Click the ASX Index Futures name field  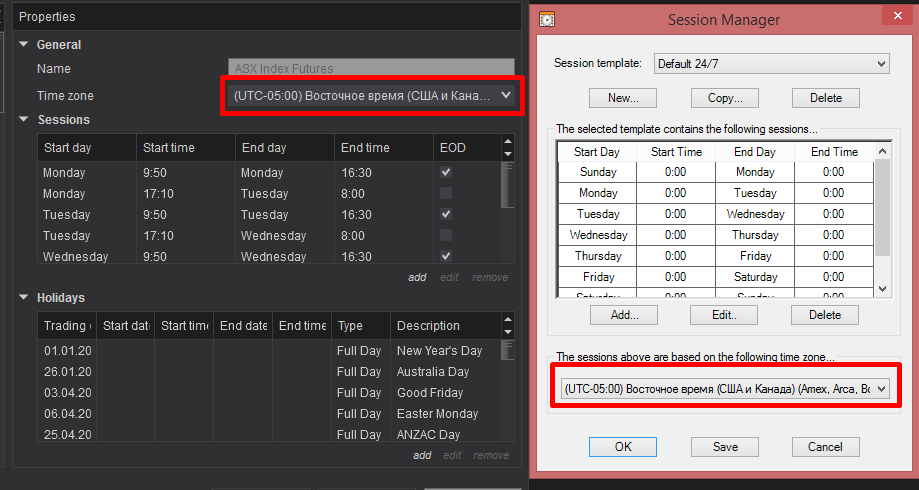click(x=372, y=68)
